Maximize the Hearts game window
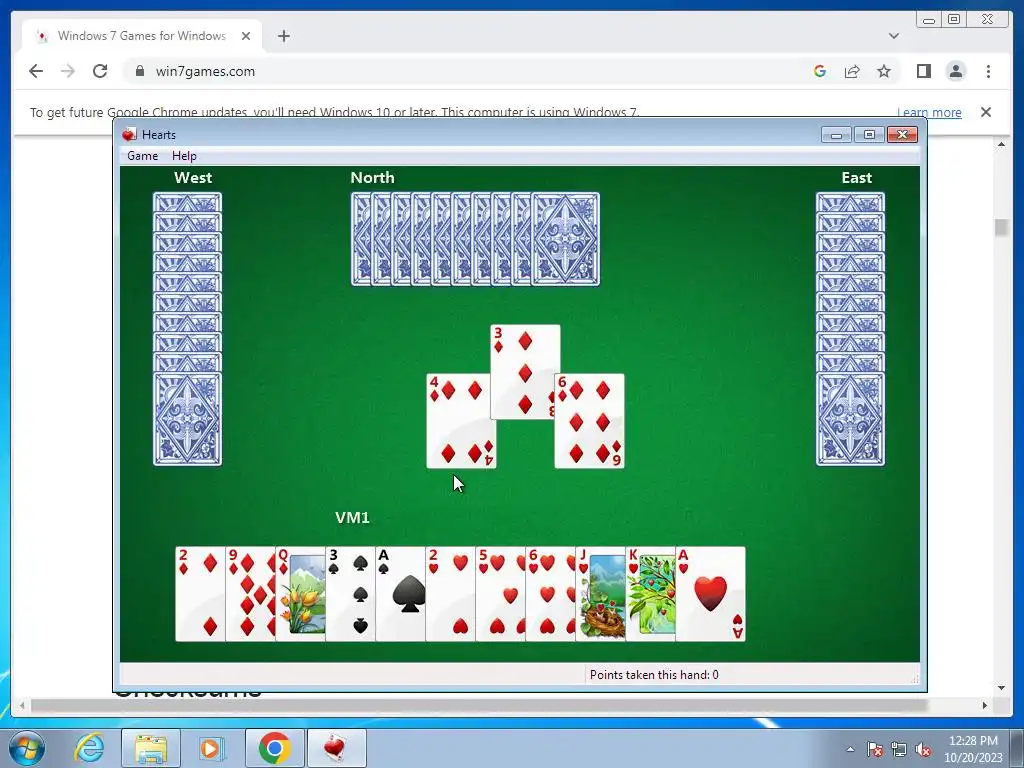 tap(869, 135)
